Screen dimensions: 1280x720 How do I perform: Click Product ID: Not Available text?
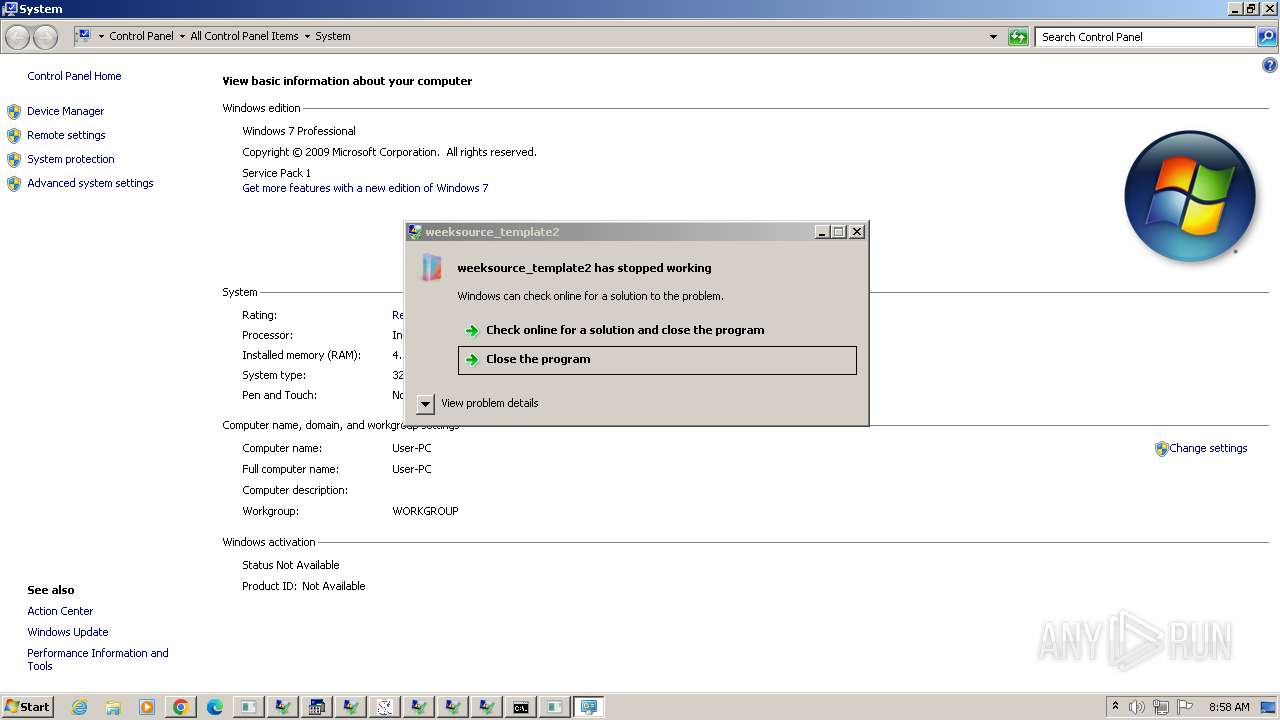tap(304, 586)
